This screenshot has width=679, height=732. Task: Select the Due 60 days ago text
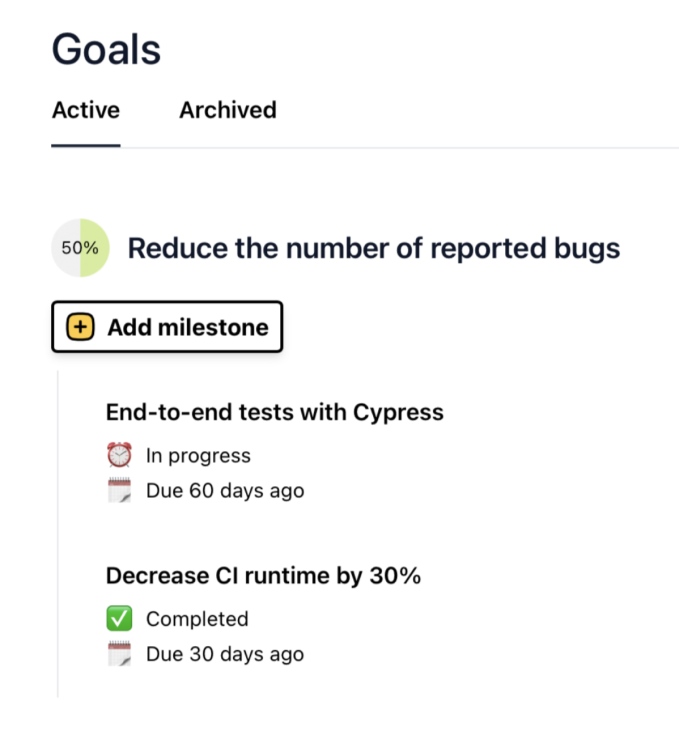point(225,491)
